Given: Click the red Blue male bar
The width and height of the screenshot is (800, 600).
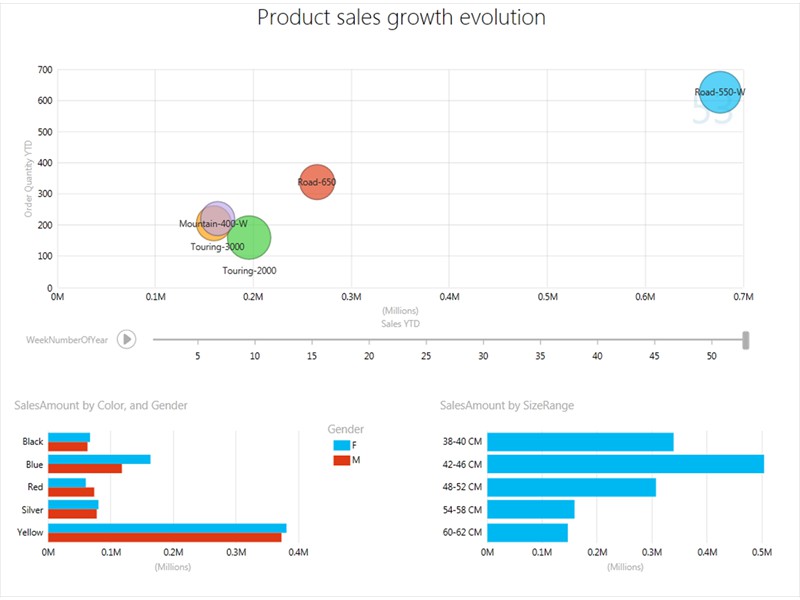Looking at the screenshot, I should [85, 468].
